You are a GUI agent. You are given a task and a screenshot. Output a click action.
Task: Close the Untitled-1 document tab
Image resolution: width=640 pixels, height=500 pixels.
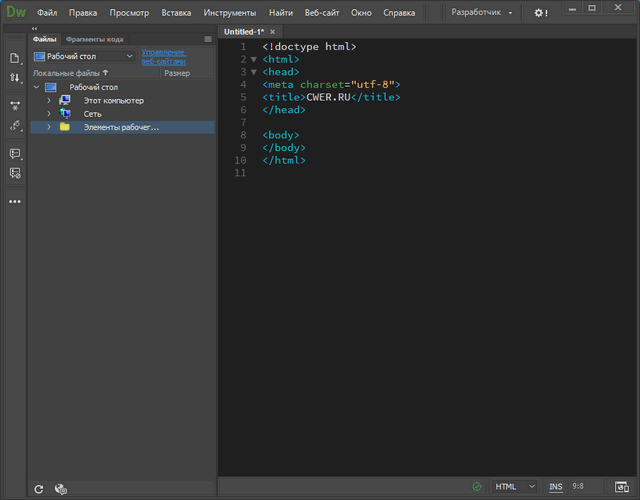click(x=272, y=32)
